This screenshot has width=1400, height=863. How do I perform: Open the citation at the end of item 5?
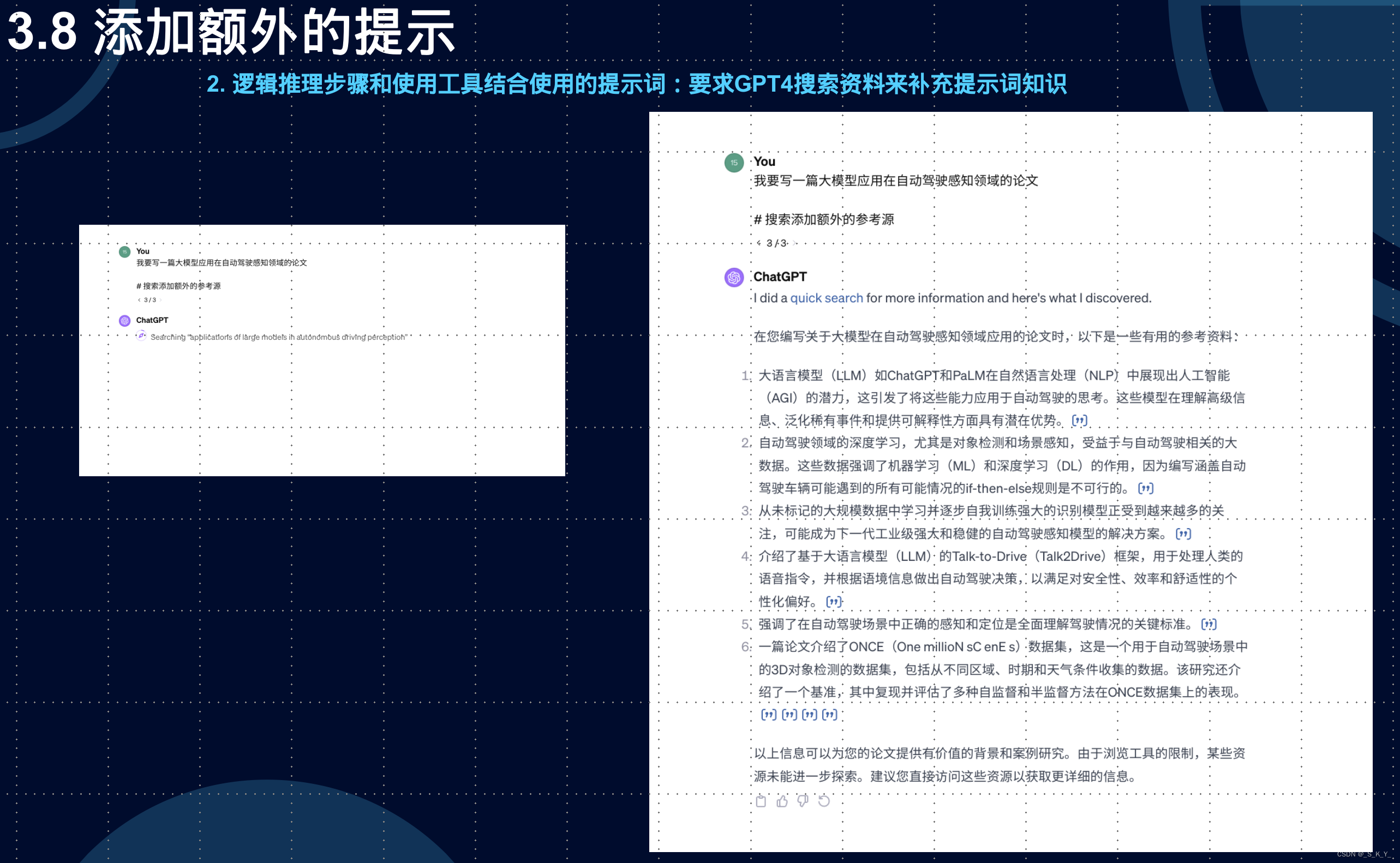pyautogui.click(x=1209, y=624)
